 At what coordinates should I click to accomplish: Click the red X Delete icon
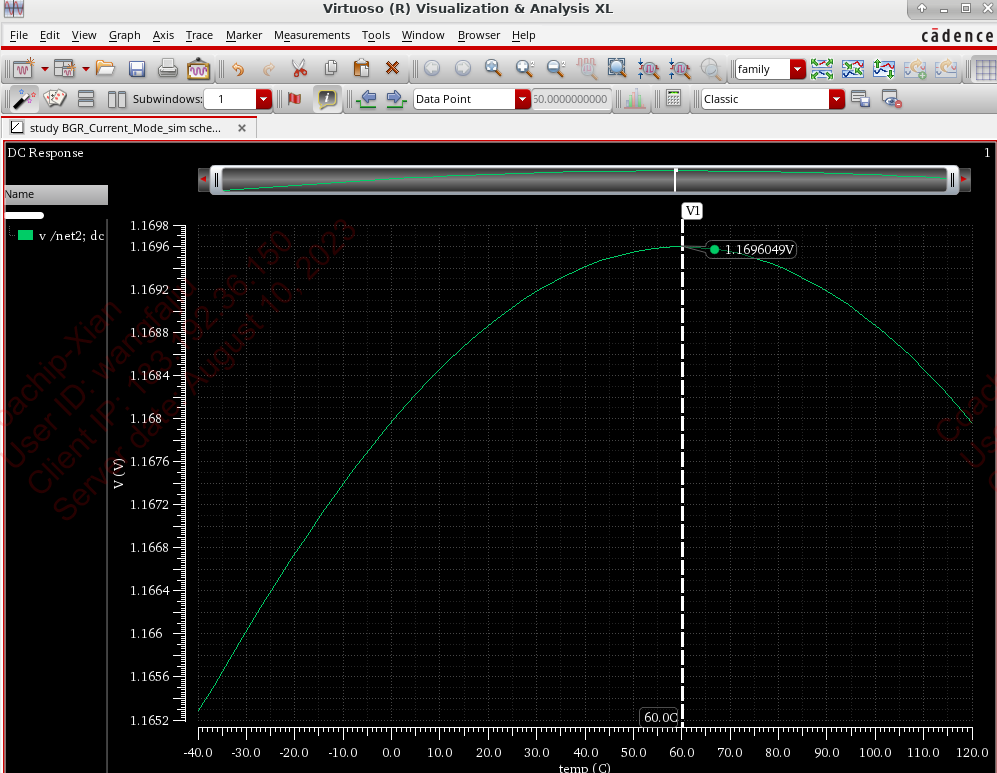[392, 69]
